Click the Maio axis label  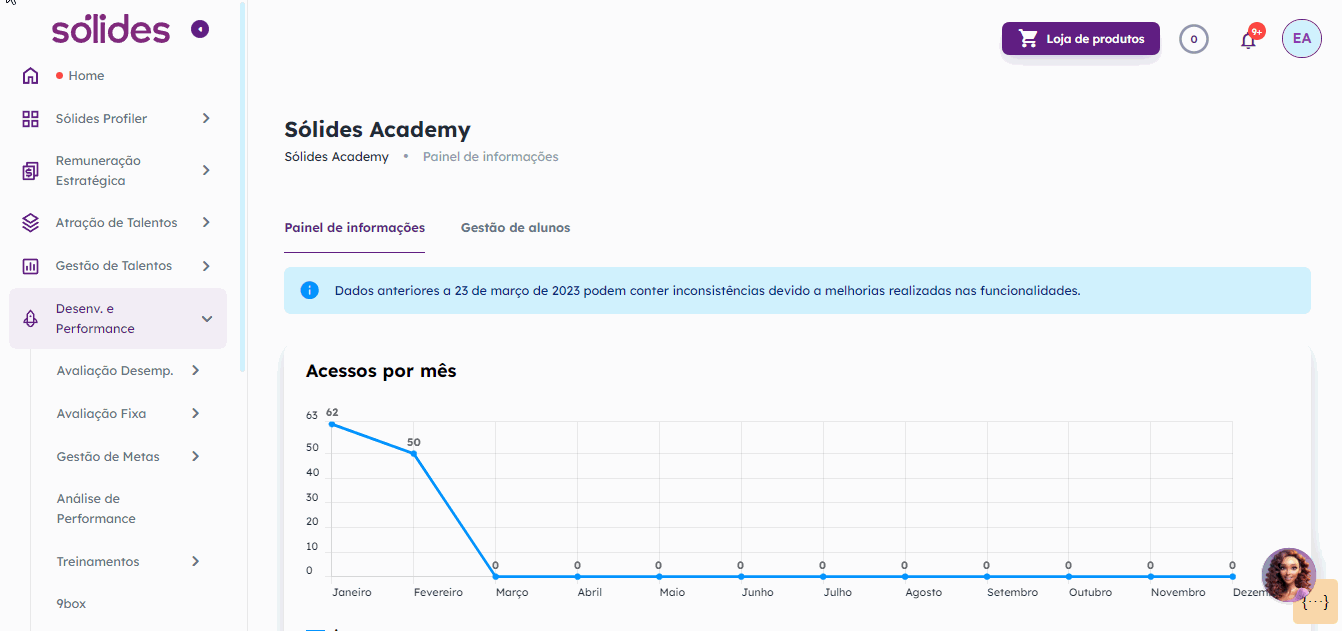point(672,593)
